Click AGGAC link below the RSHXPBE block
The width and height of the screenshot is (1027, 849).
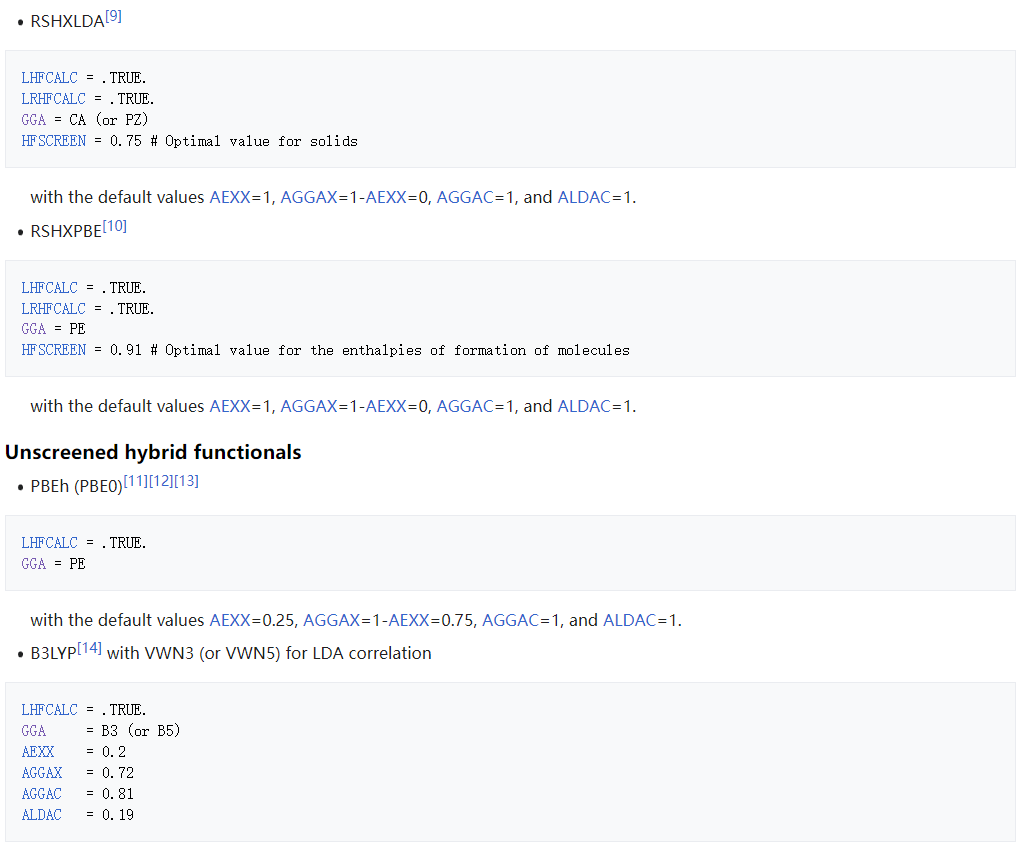pos(465,406)
